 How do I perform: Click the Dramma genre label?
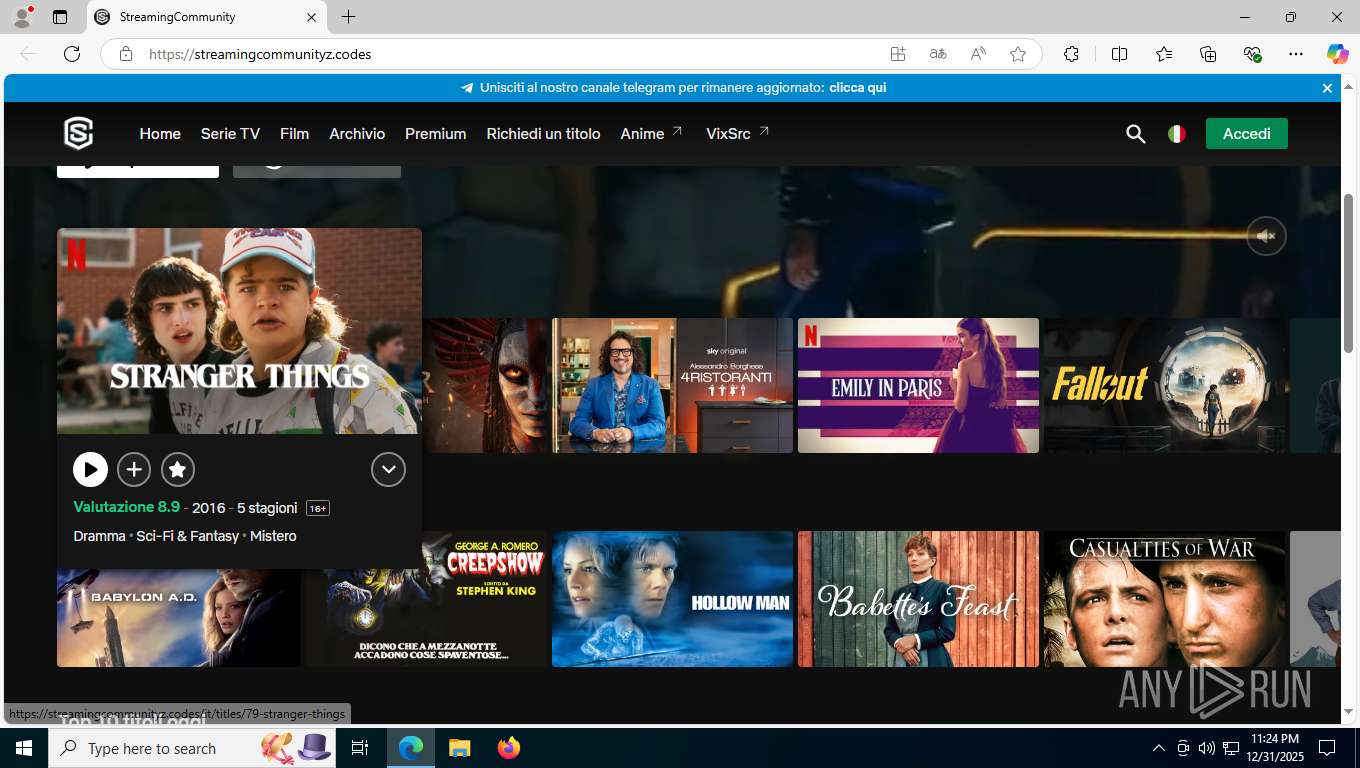pos(99,536)
